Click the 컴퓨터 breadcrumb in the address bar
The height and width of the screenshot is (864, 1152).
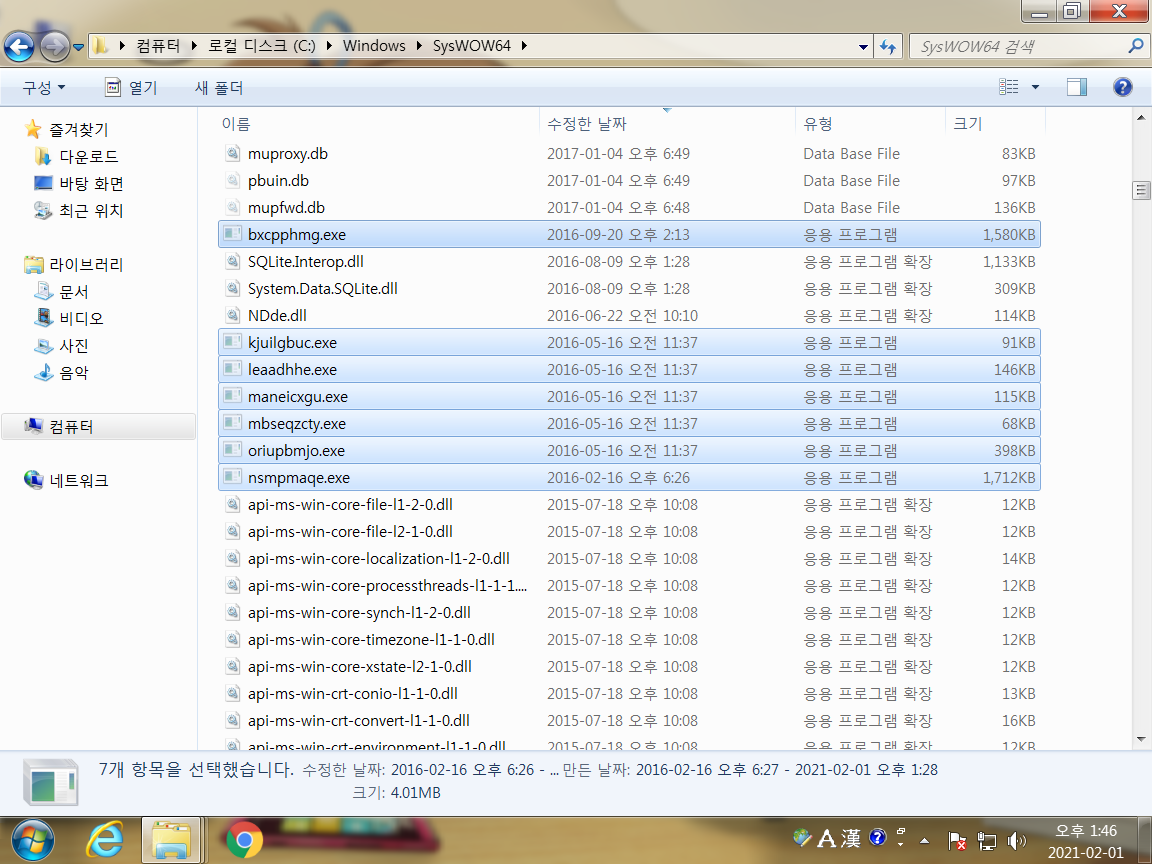[158, 46]
